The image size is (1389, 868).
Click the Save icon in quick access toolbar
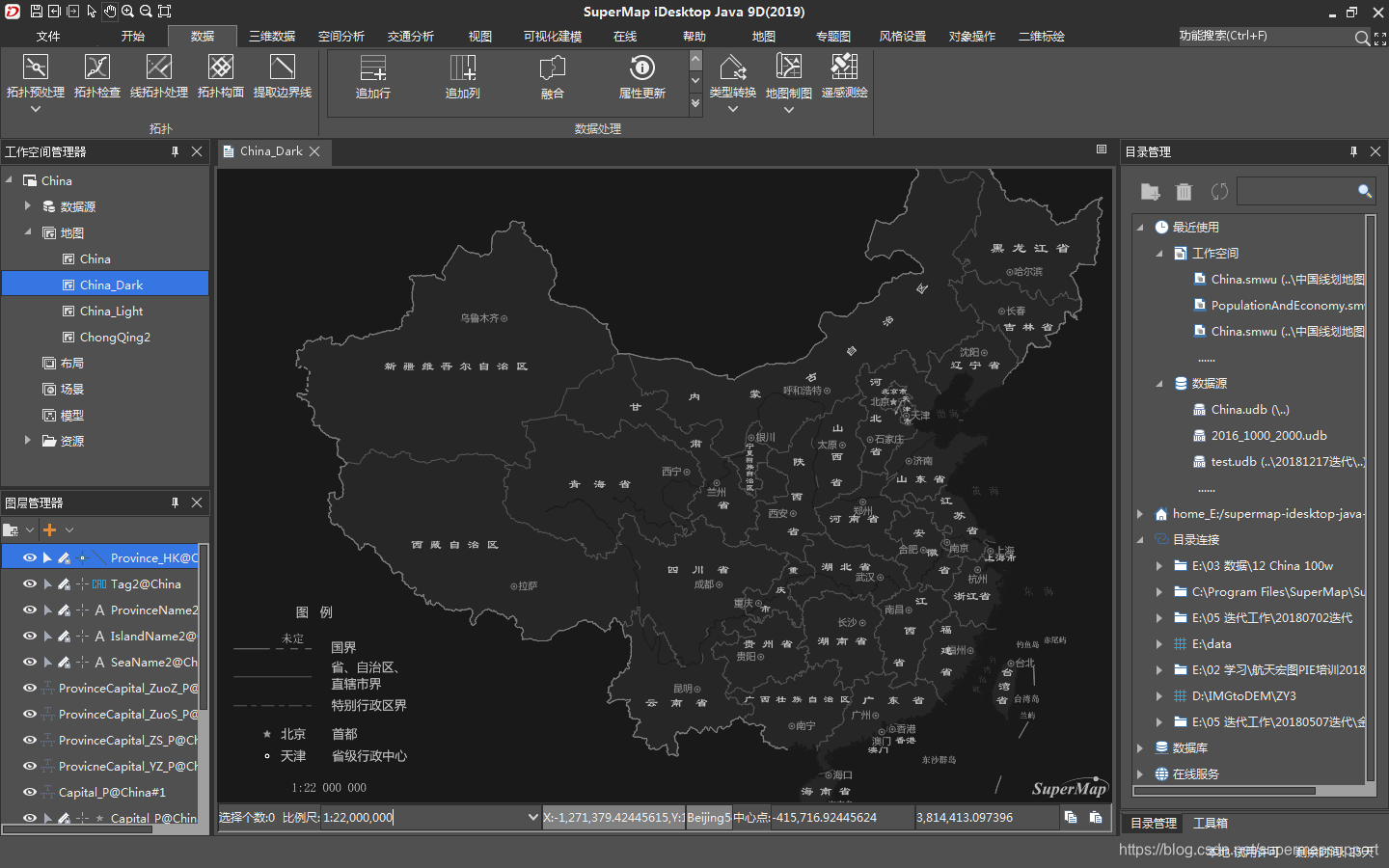pos(36,12)
